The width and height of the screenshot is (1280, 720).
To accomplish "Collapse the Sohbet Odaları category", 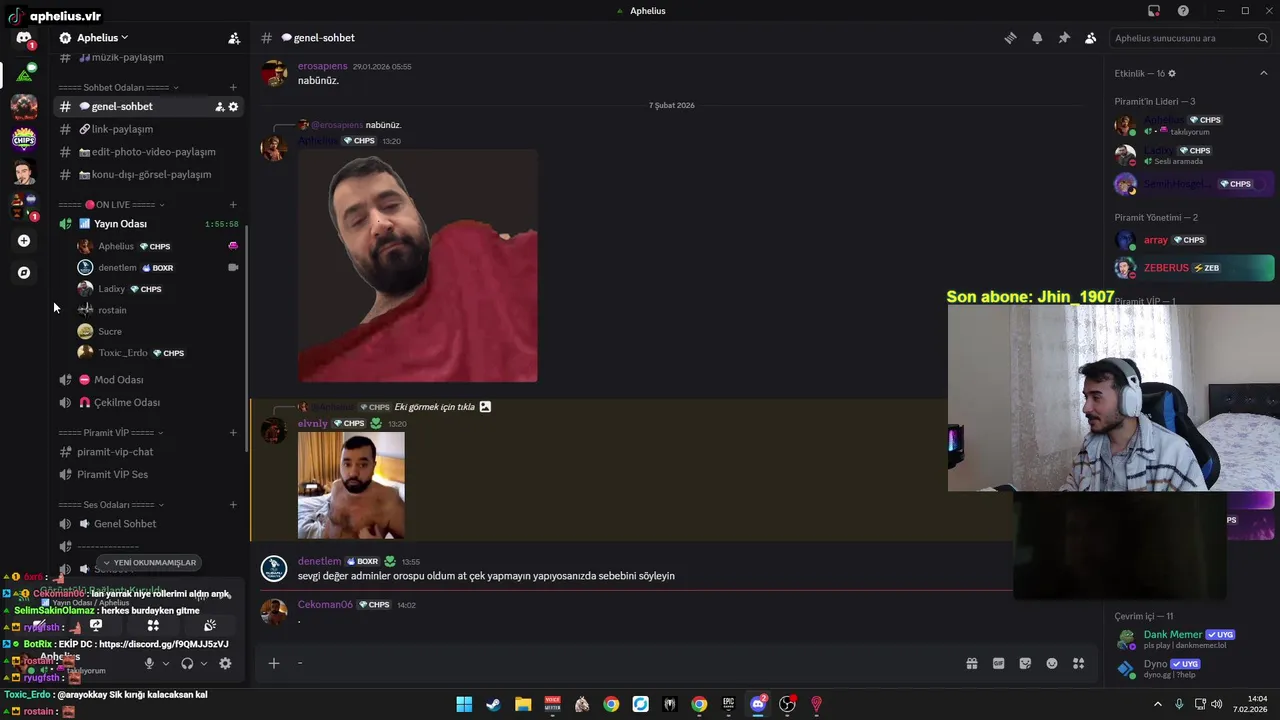I will coord(118,88).
